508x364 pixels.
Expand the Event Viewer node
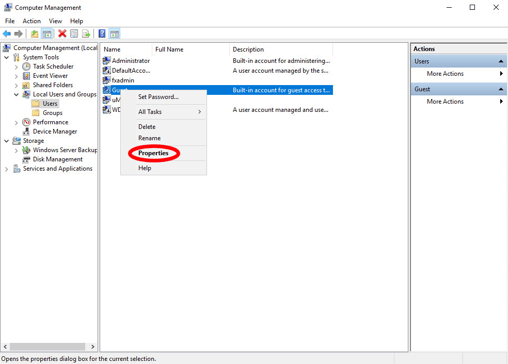coord(16,76)
